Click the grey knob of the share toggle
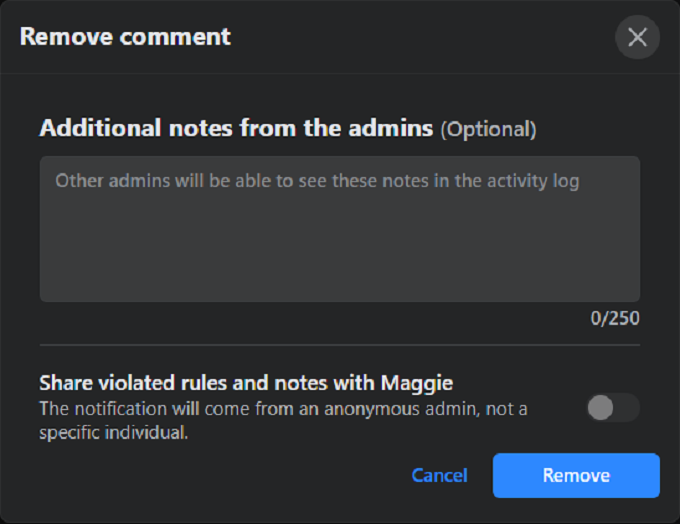 (601, 408)
